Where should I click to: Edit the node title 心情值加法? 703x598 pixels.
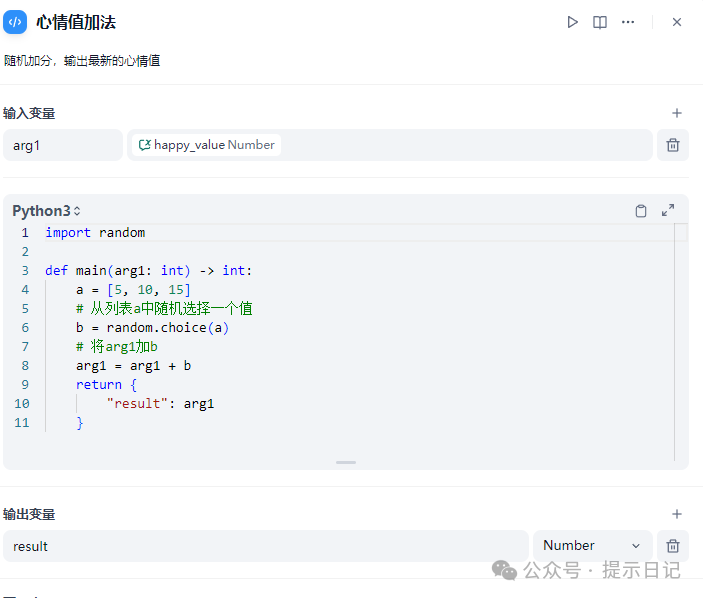point(76,22)
